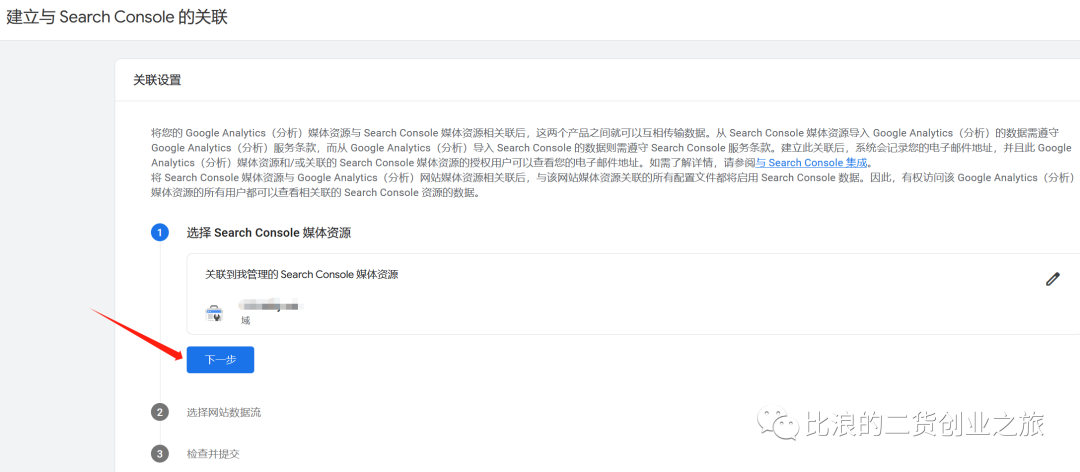The image size is (1080, 472).
Task: Click 关联到我管理的 Search Console 媒体资源 text
Action: (302, 274)
